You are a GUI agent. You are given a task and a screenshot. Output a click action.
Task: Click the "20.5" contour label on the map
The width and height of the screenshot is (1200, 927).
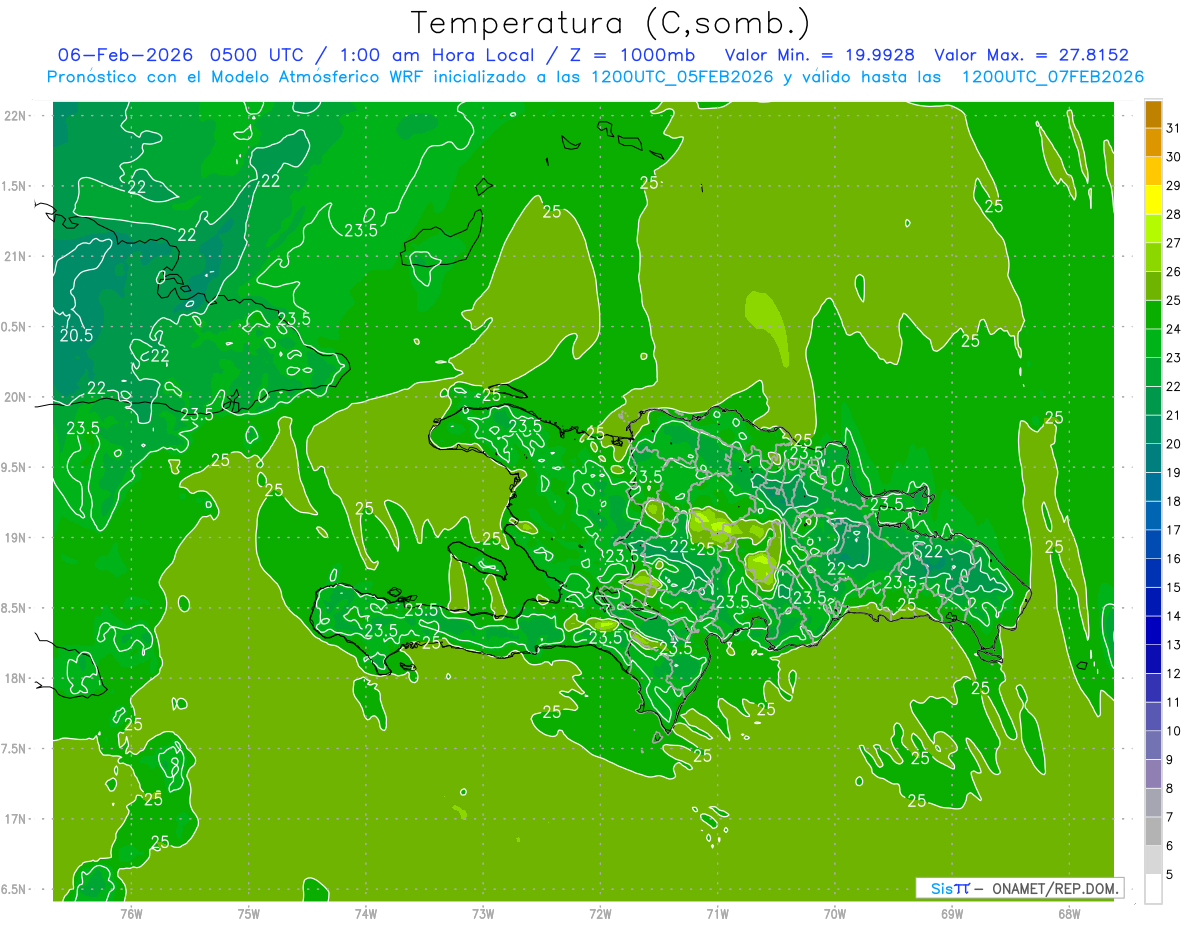[76, 336]
